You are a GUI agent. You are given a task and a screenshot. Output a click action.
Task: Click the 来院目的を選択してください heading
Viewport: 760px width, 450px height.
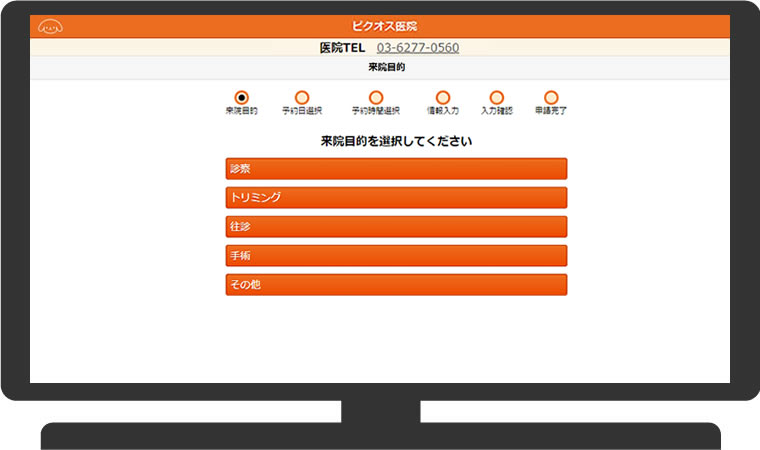click(396, 142)
